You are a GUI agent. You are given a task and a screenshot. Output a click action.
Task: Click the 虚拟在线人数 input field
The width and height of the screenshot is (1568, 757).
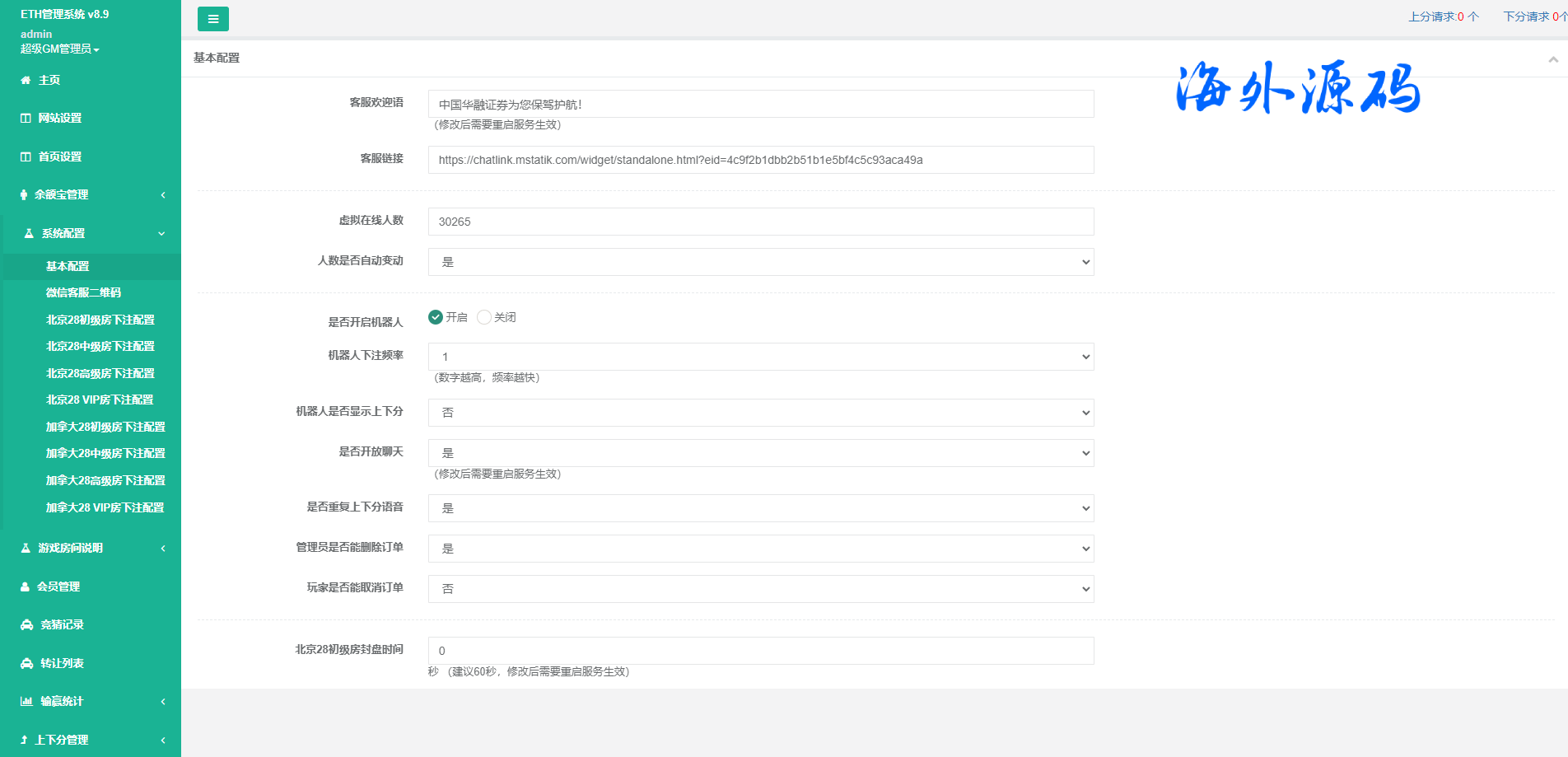tap(760, 222)
